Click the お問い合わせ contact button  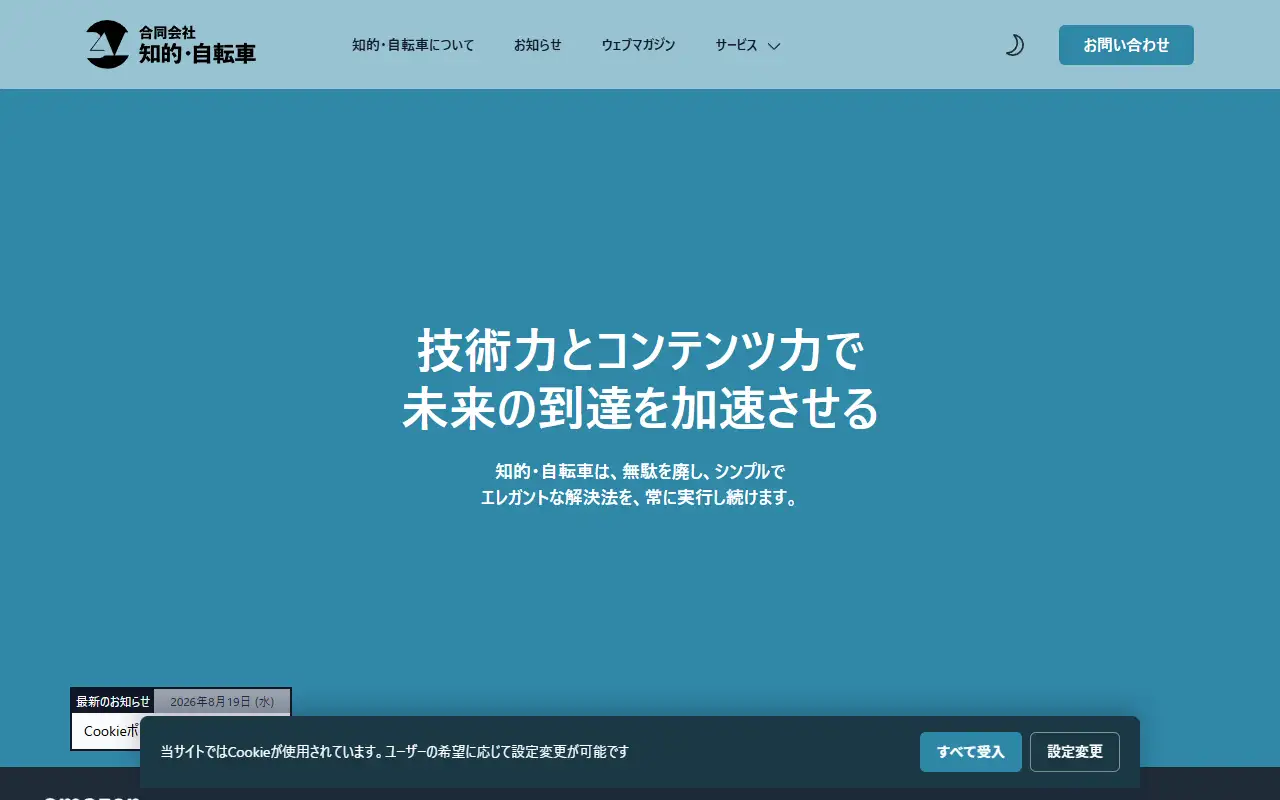tap(1126, 45)
